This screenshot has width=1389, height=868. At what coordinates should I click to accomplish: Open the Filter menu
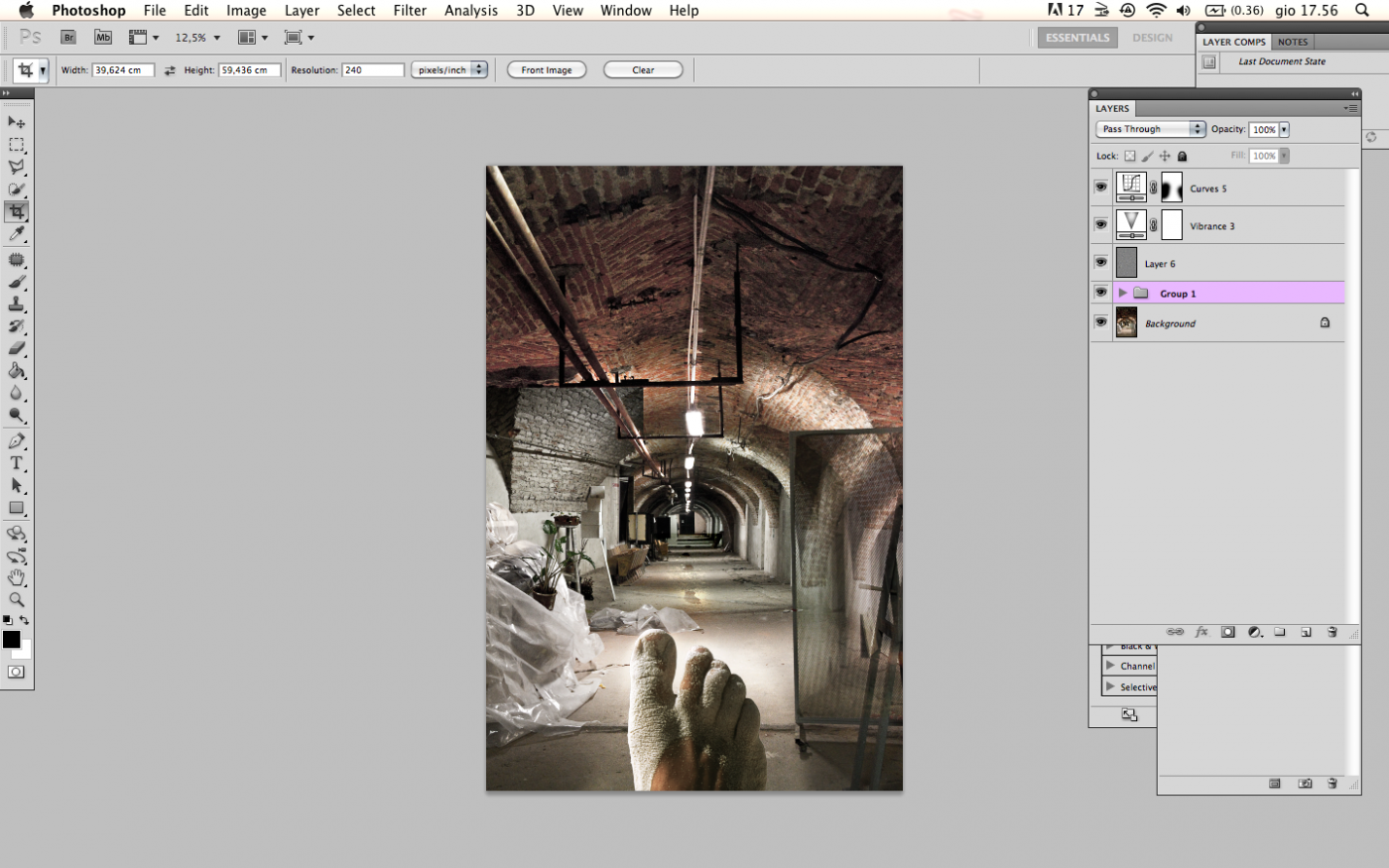409,10
